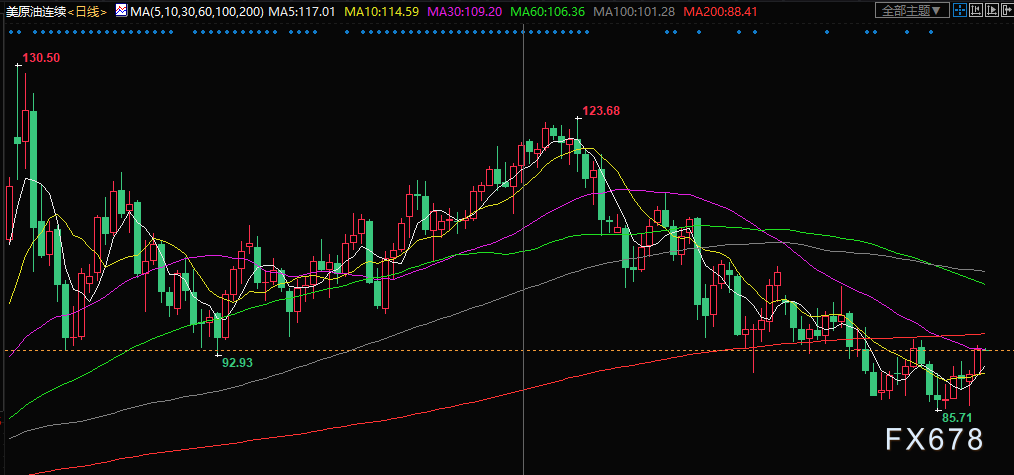This screenshot has width=1014, height=475.
Task: Open the 全部主题 theme dropdown
Action: (912, 10)
